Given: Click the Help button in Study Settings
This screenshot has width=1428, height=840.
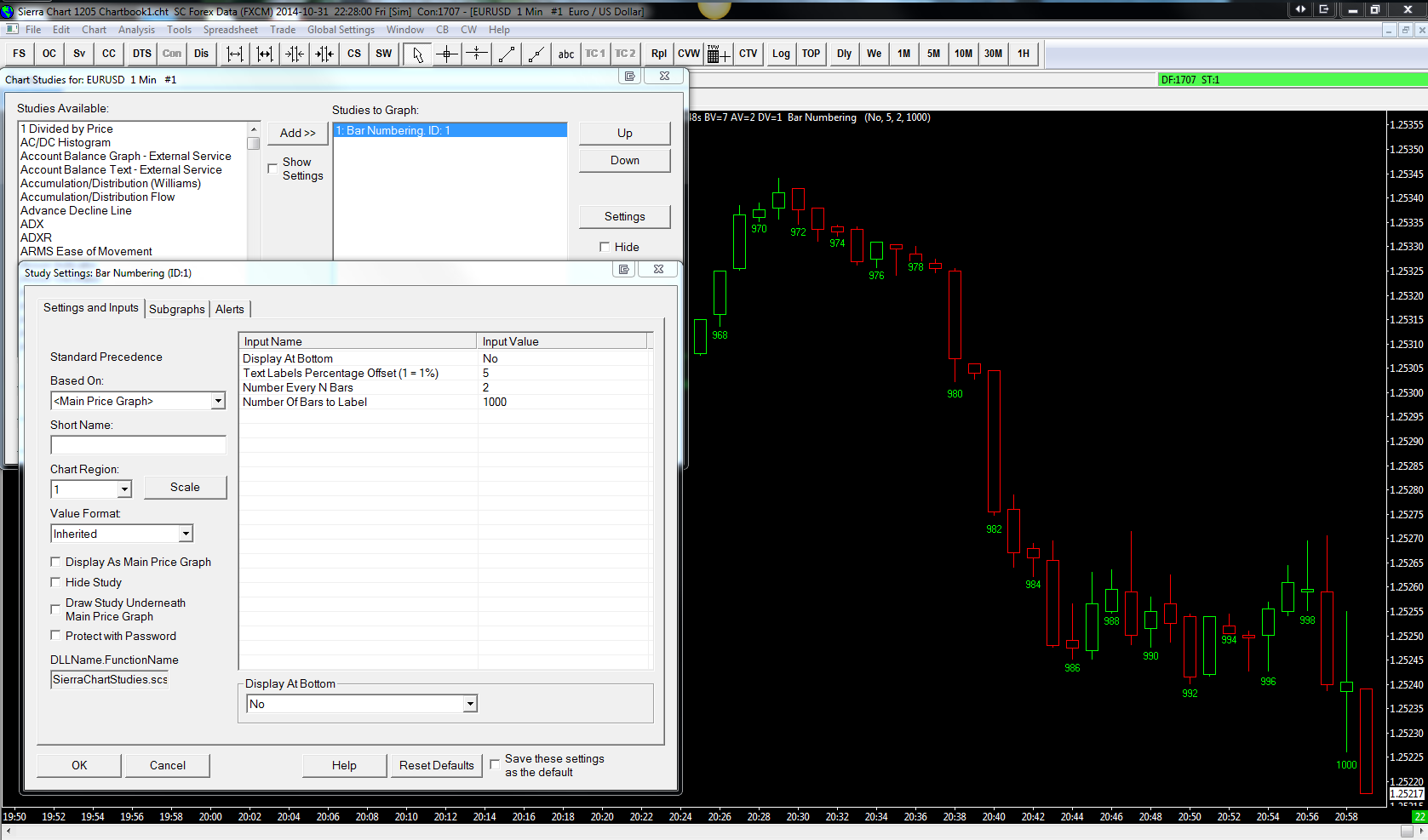Looking at the screenshot, I should click(x=344, y=765).
